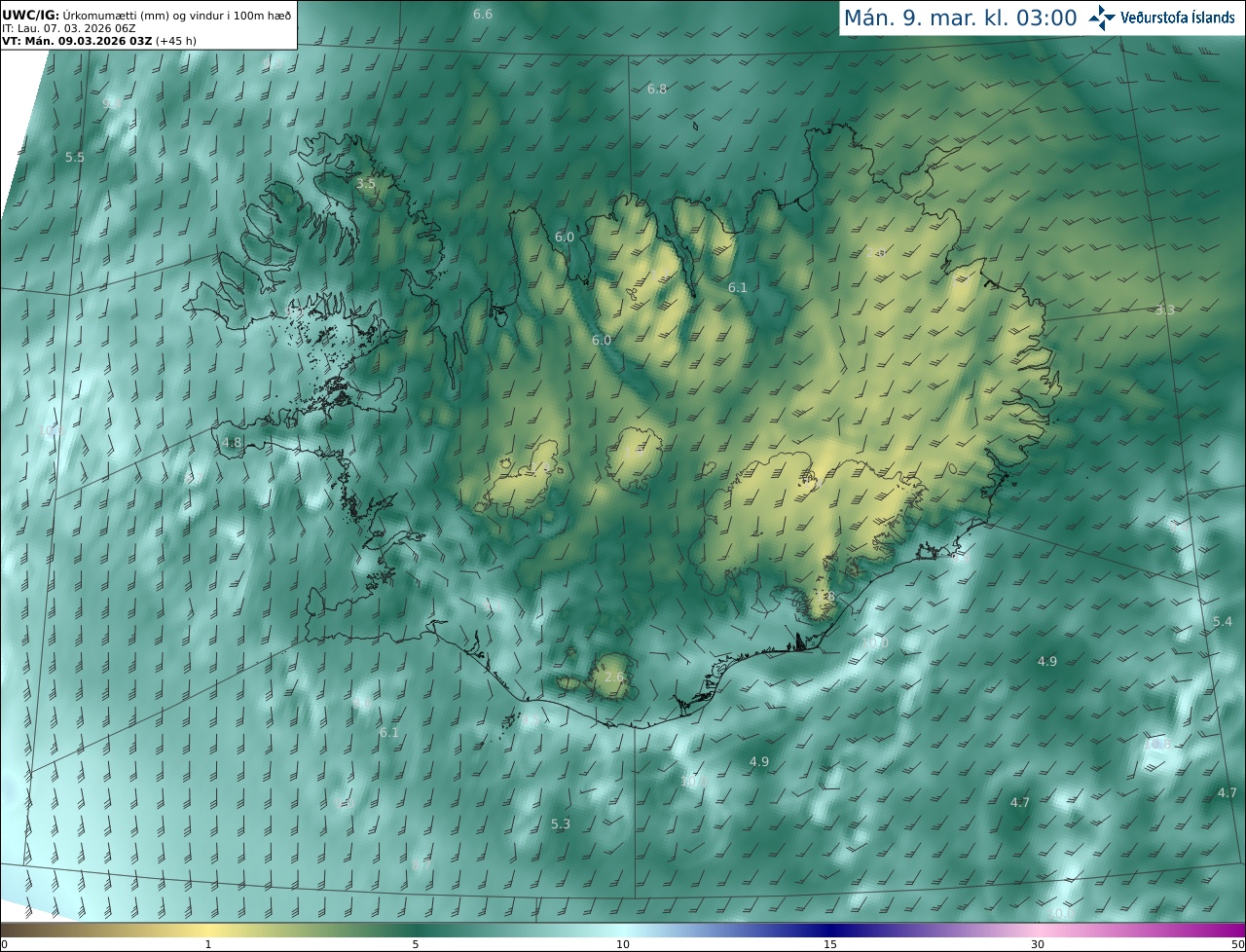
Task: Click the 3.5 value over the Westfjords
Action: click(366, 183)
